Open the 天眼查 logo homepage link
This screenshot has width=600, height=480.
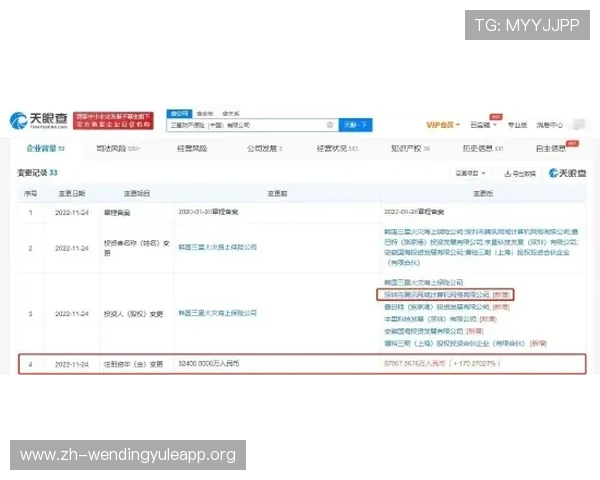click(x=39, y=121)
